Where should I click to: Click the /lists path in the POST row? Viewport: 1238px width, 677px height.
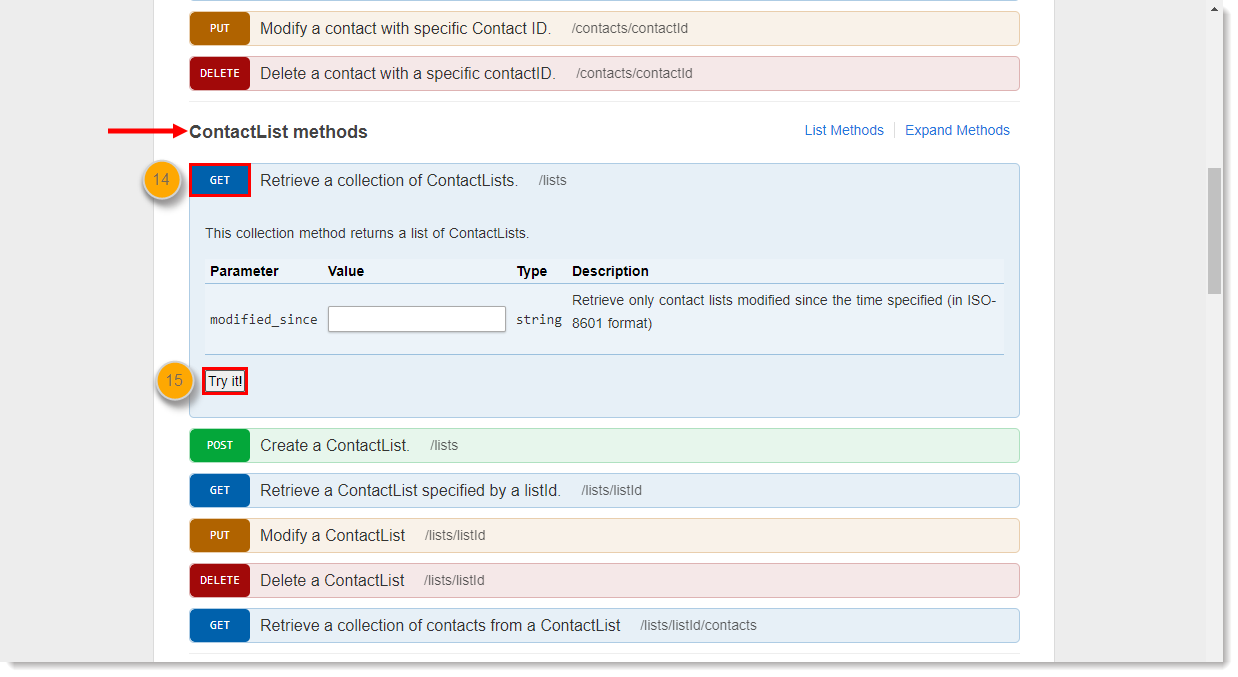point(444,446)
